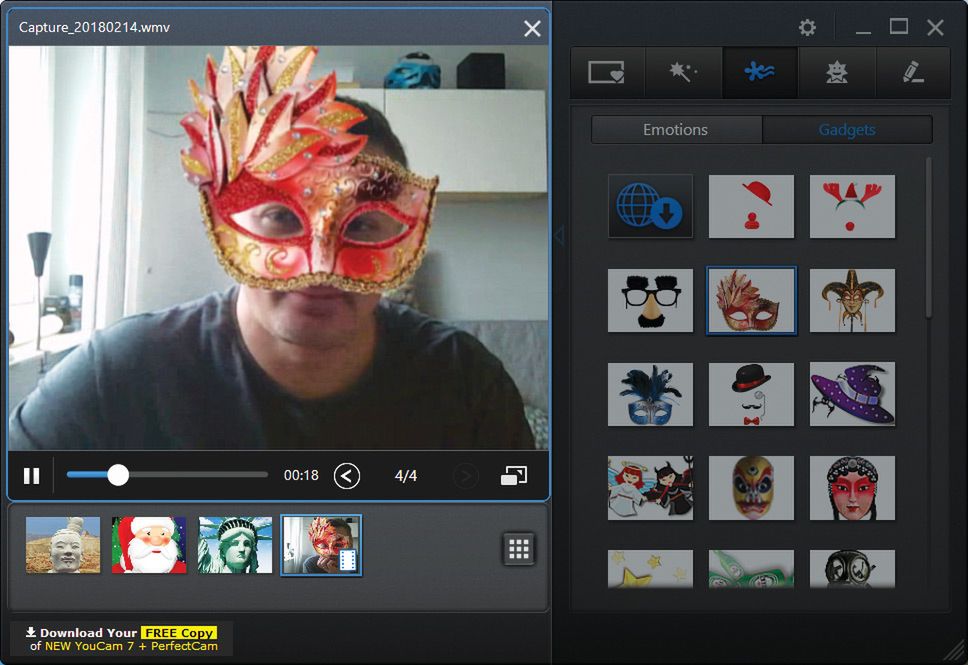Close the Capture_20180214.wmv preview
Screen dimensions: 968x665
(x=532, y=28)
